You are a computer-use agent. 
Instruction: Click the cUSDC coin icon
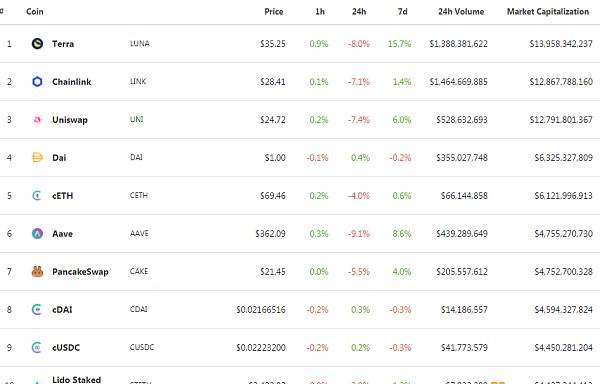[37, 347]
